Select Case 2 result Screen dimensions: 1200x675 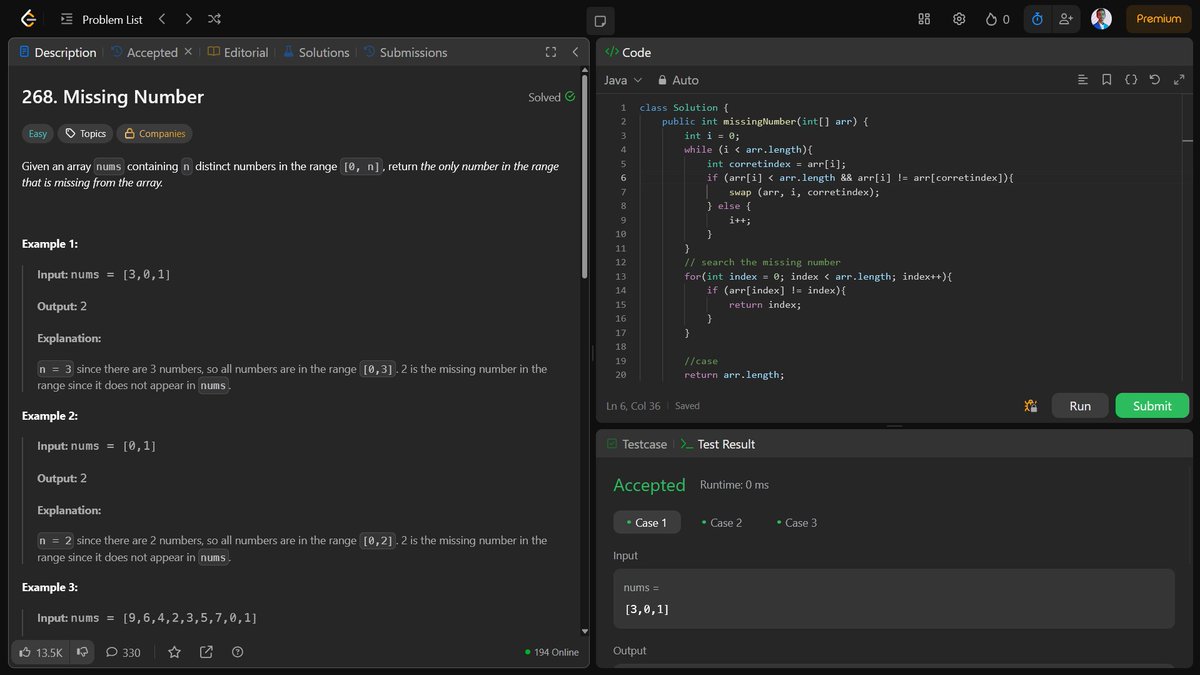coord(721,522)
